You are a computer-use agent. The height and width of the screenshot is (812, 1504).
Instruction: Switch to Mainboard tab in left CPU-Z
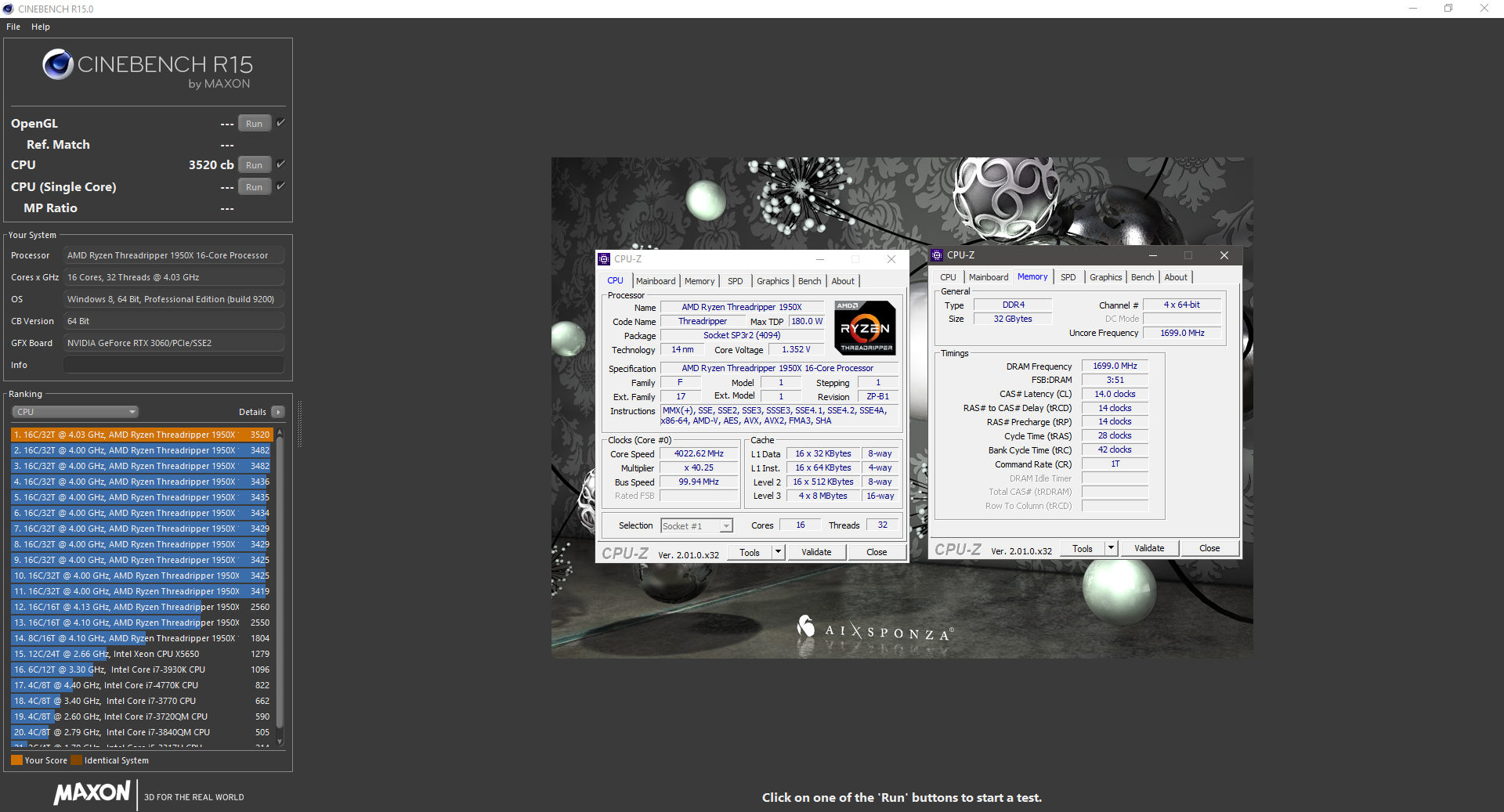tap(656, 281)
